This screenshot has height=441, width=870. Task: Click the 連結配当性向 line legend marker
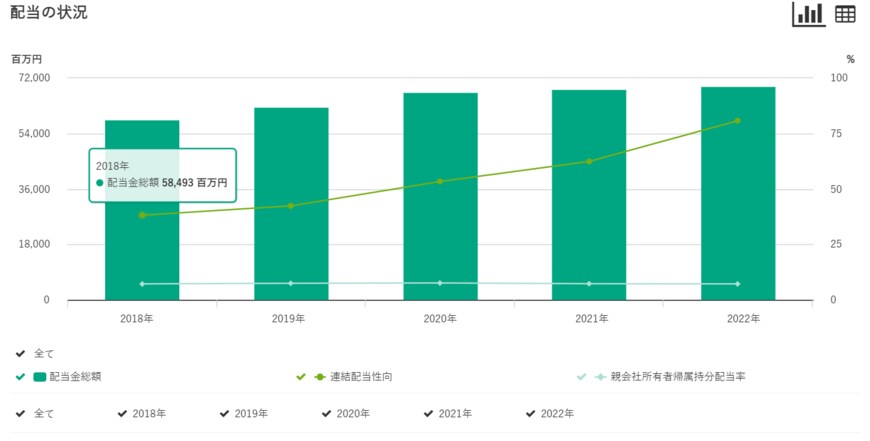[319, 377]
